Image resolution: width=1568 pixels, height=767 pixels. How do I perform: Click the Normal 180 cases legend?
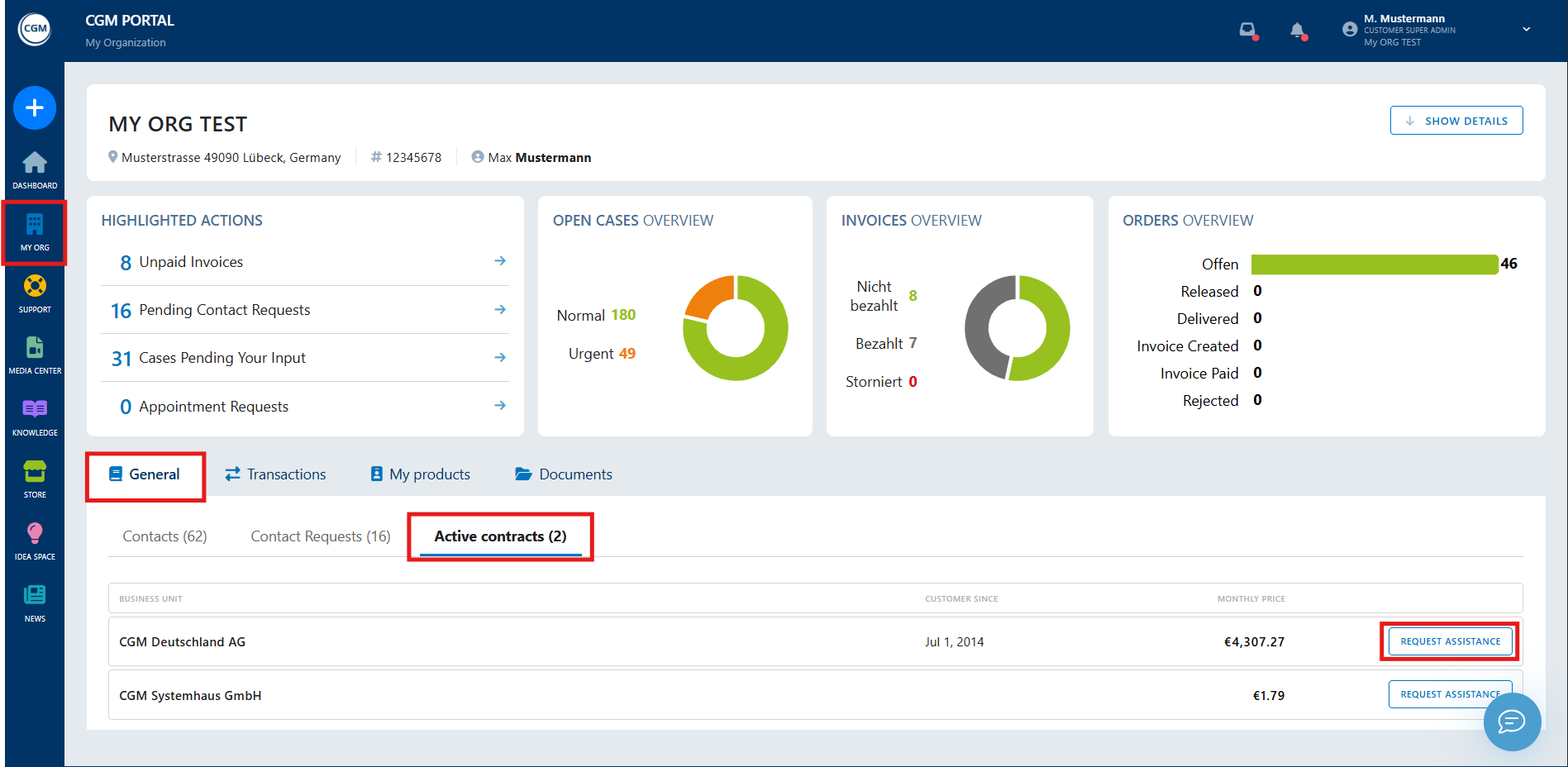[596, 315]
